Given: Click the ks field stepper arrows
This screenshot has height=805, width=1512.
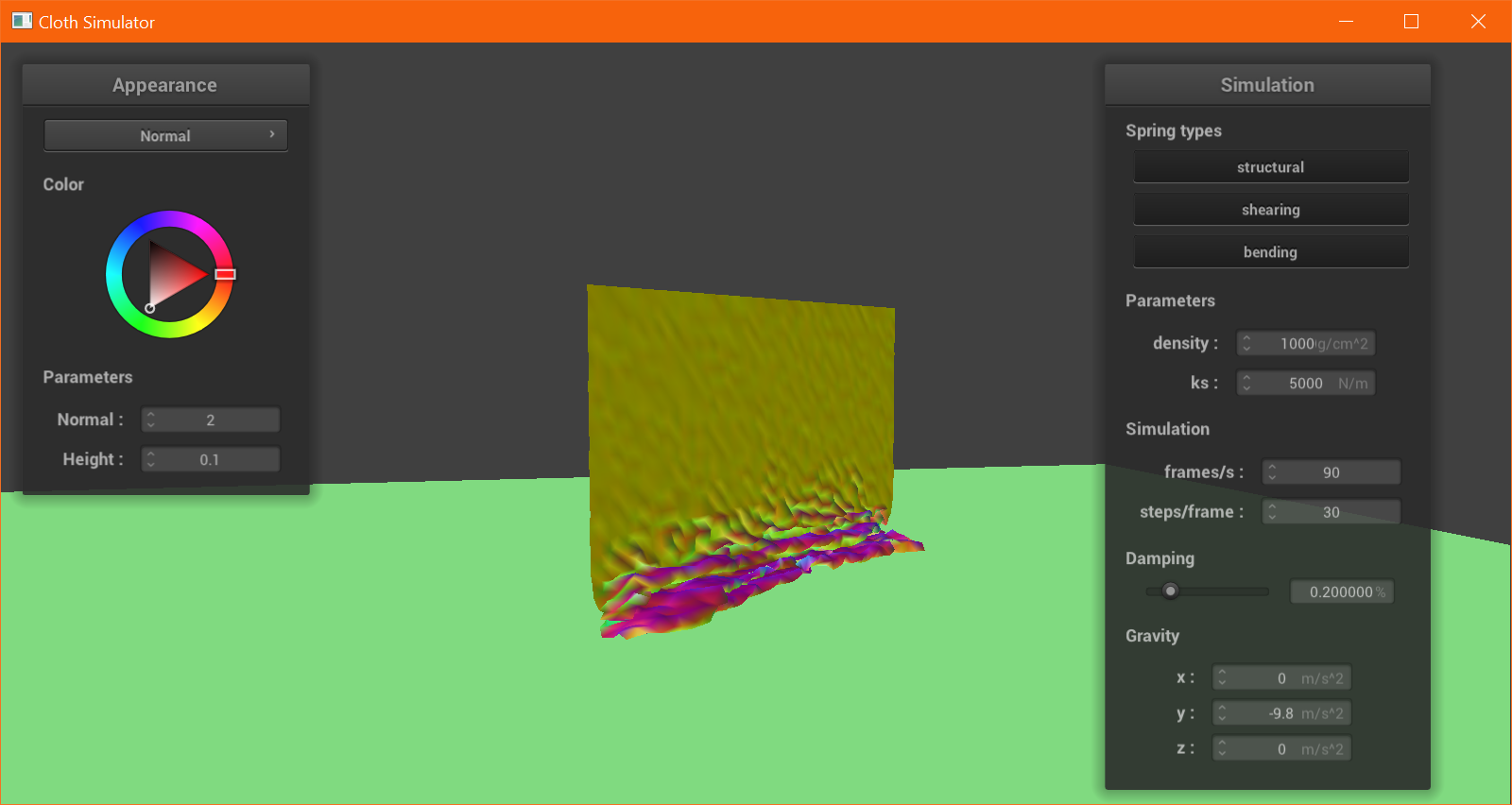Looking at the screenshot, I should coord(1246,383).
